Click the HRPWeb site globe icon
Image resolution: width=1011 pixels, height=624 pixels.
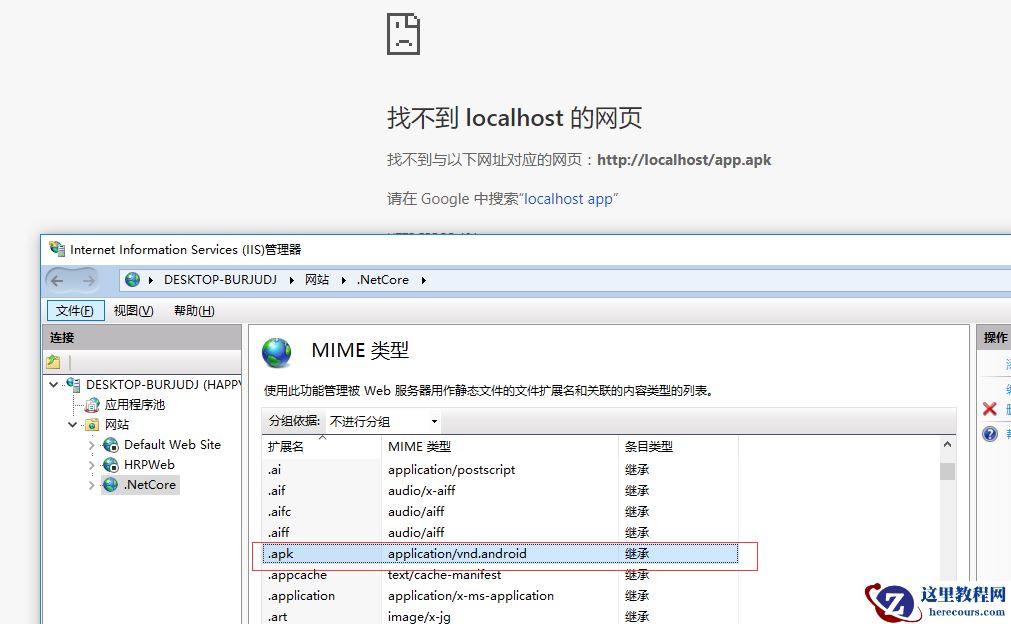tap(111, 465)
